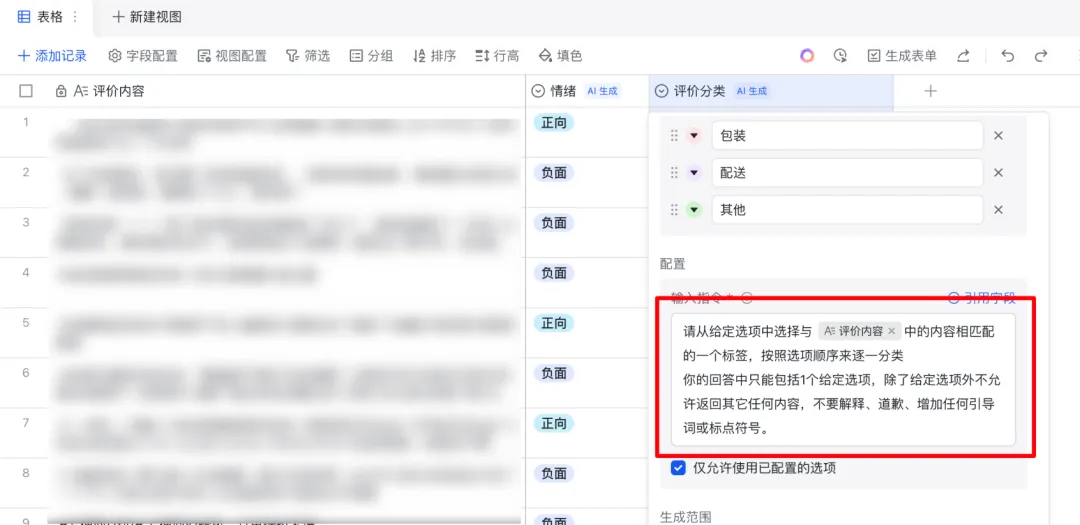Click the 正向 tag in row 5
Viewport: 1080px width, 525px height.
[554, 323]
